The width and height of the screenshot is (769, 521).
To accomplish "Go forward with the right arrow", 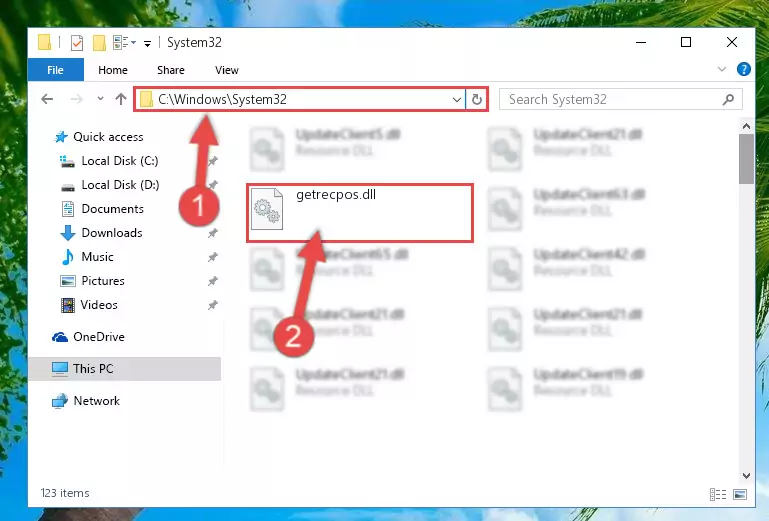I will click(77, 99).
